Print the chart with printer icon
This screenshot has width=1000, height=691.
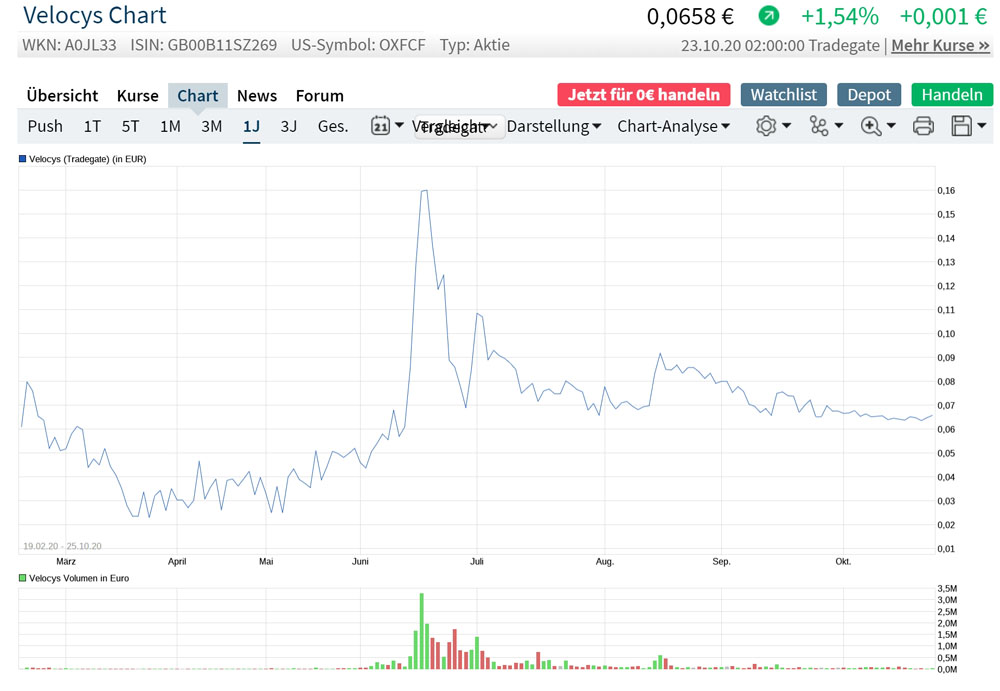tap(923, 126)
